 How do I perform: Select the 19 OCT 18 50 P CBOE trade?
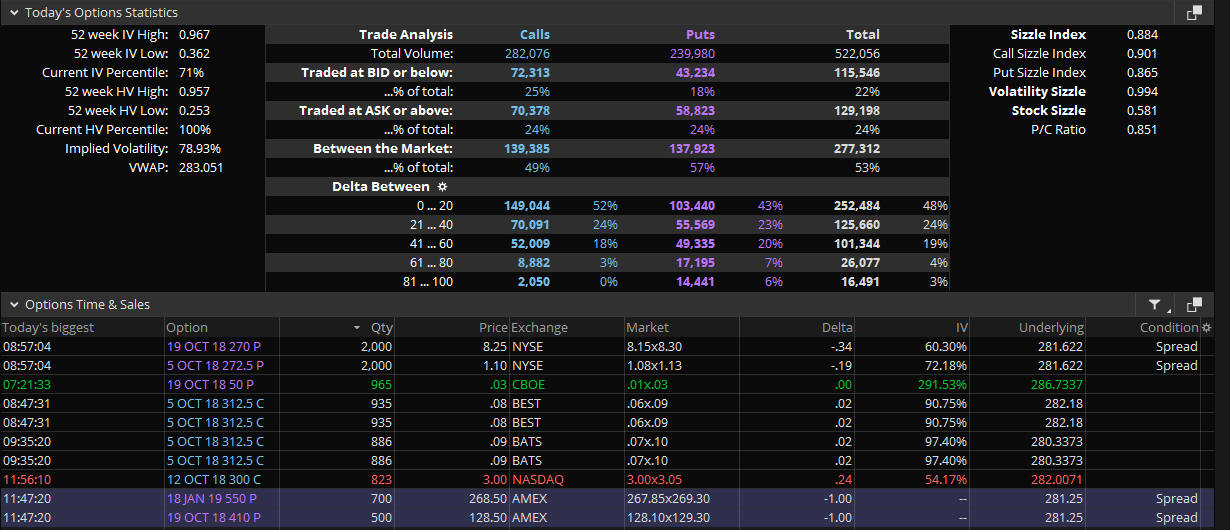pos(208,385)
